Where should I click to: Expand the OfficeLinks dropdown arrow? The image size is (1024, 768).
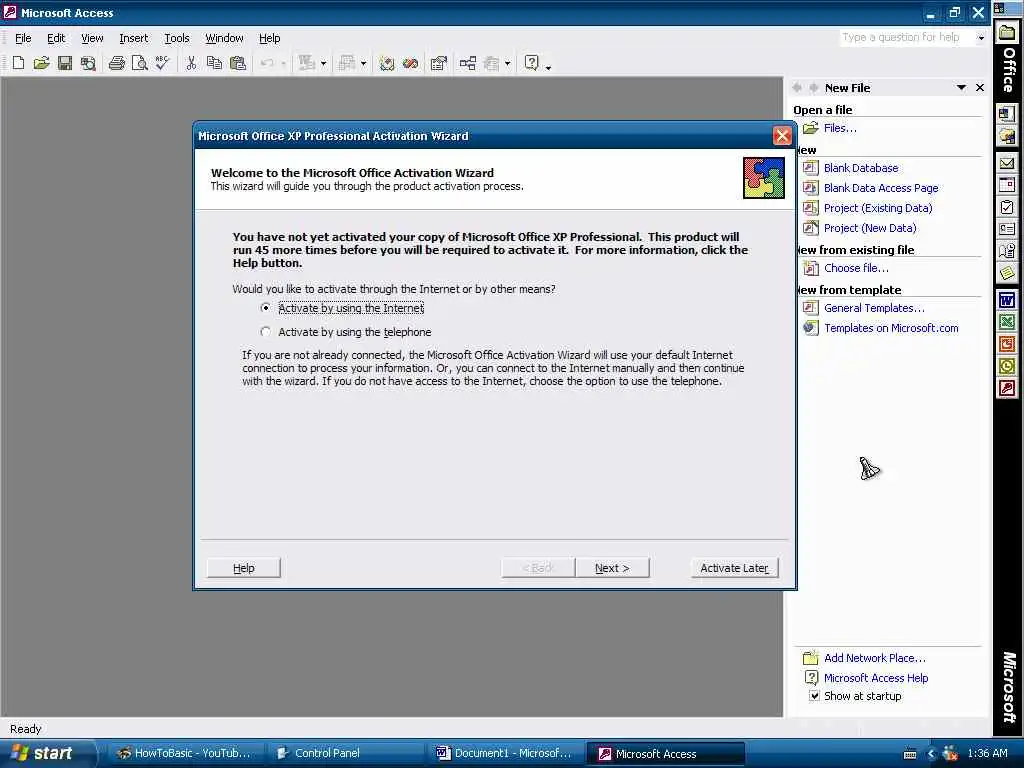tap(323, 63)
